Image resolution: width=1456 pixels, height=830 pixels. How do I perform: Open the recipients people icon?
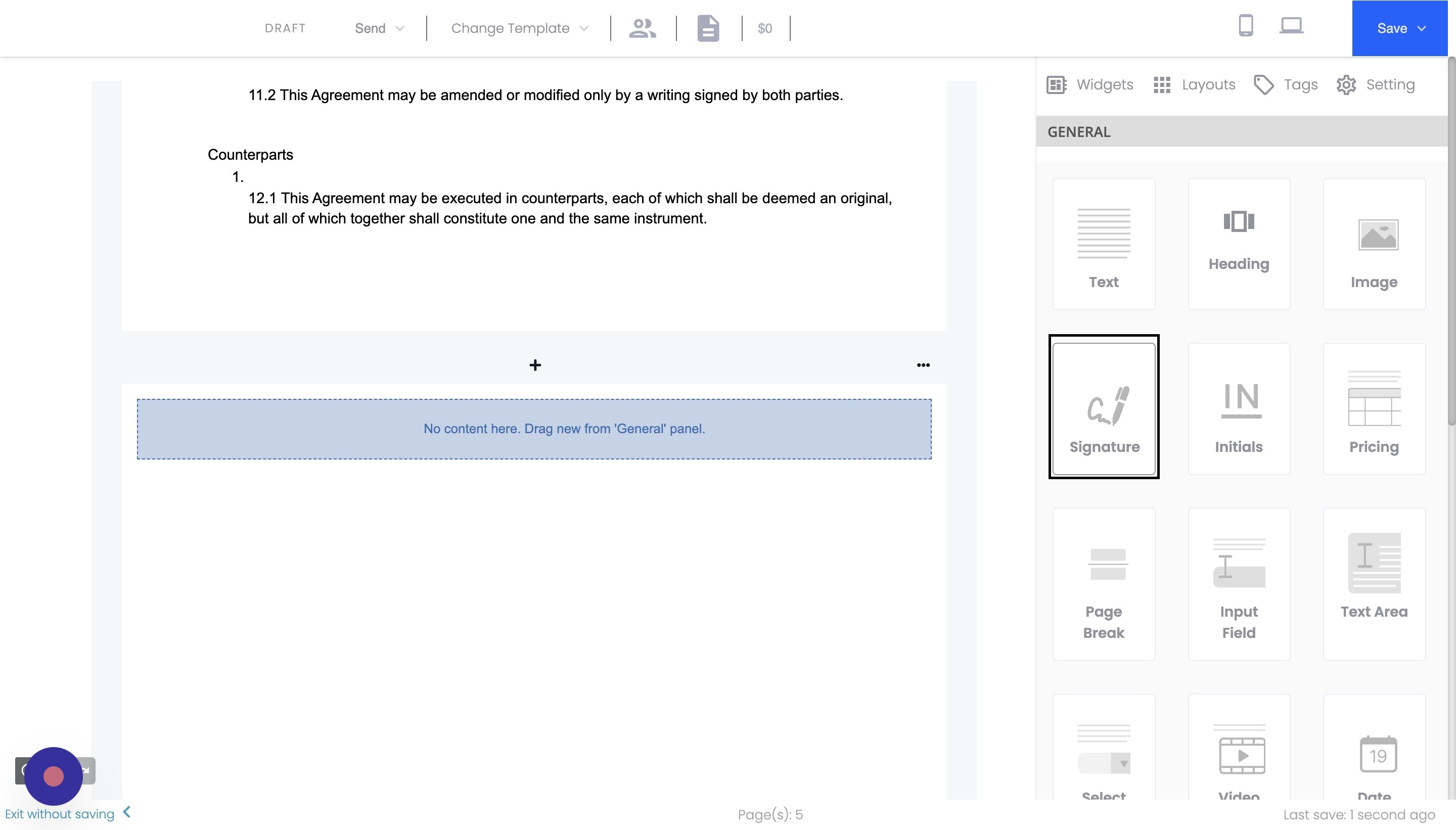(x=643, y=28)
